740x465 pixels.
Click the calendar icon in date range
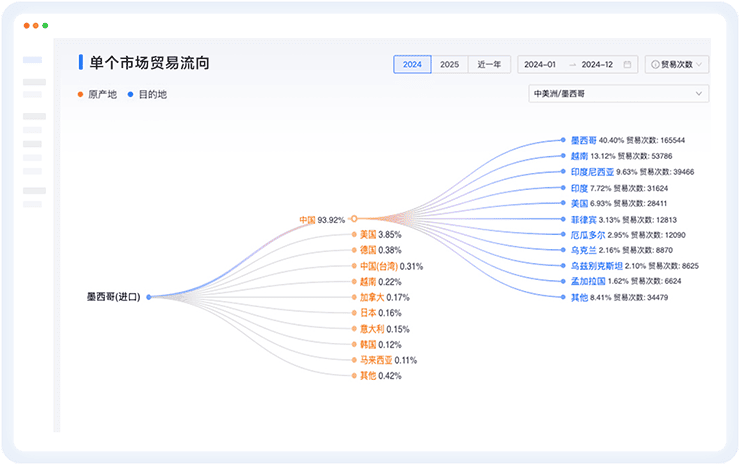click(x=627, y=64)
